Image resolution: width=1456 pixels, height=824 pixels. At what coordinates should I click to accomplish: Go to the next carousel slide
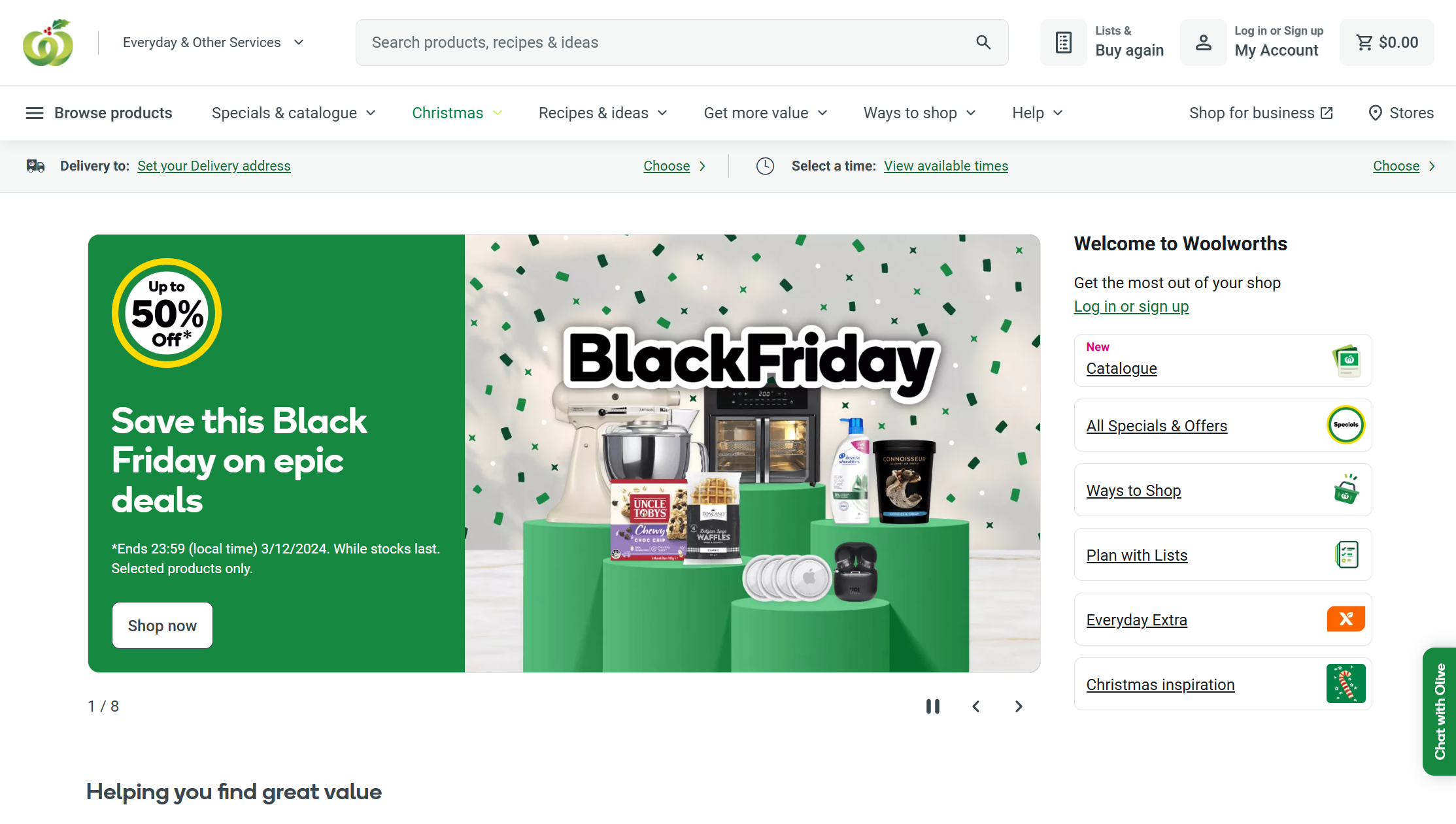(x=1019, y=706)
